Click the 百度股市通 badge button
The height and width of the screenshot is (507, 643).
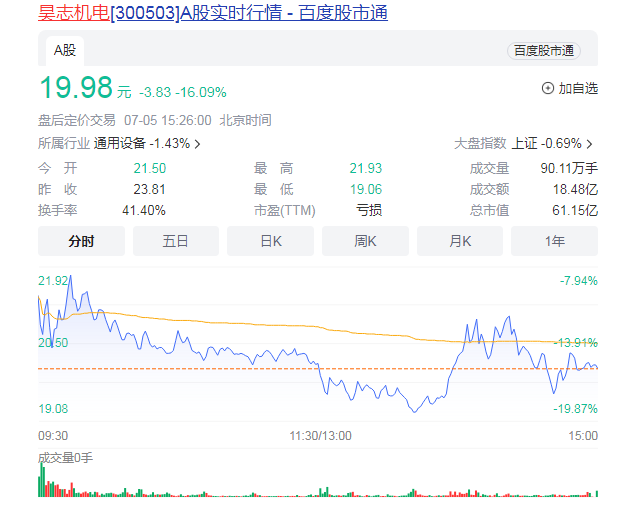pos(544,50)
